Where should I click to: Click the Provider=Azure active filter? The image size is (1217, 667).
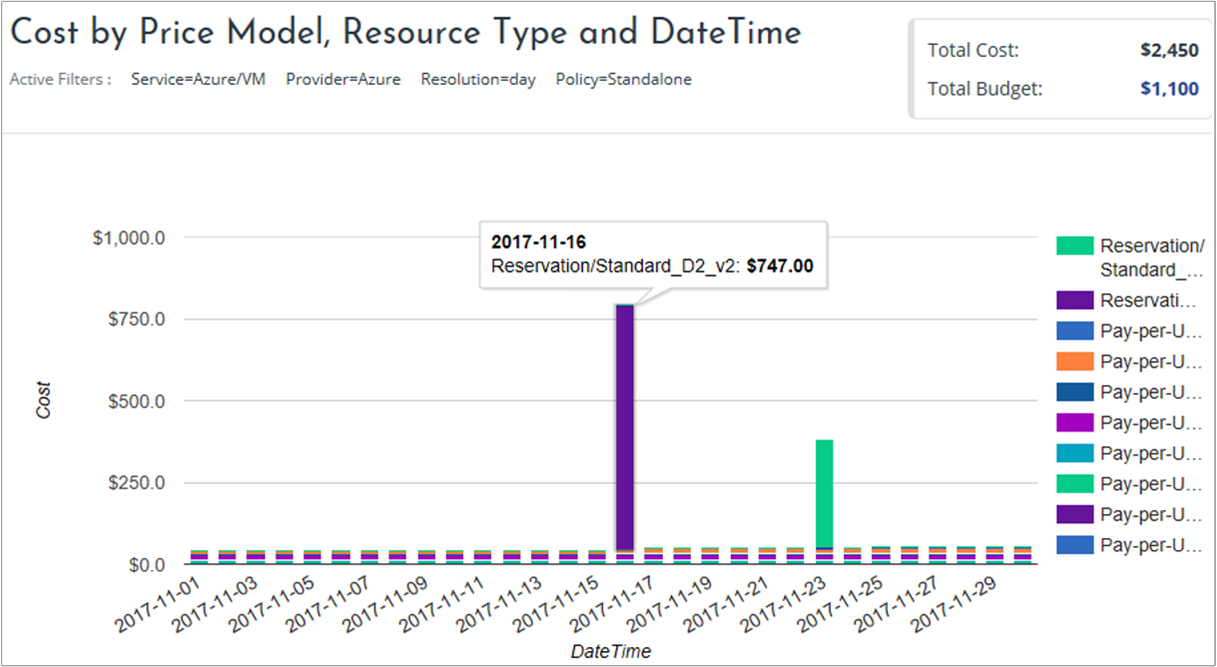pos(343,79)
